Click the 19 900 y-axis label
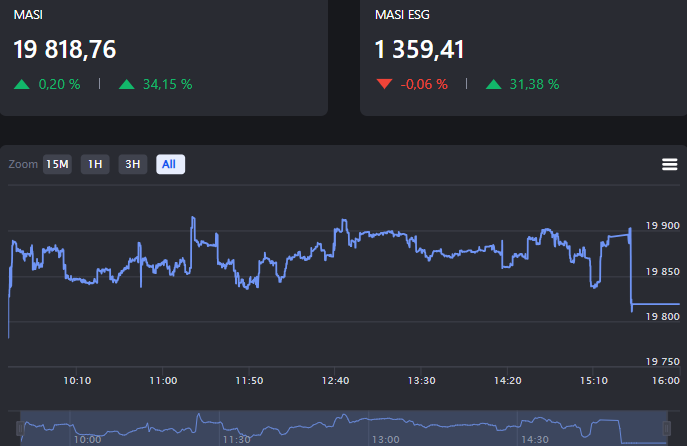This screenshot has height=446, width=687. click(664, 226)
